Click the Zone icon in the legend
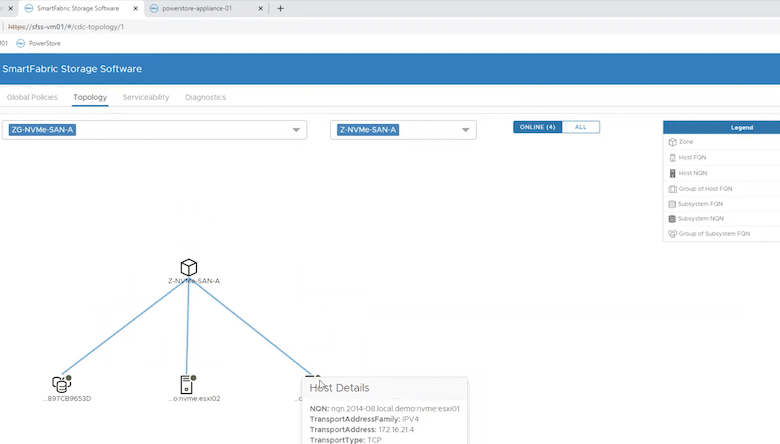This screenshot has height=444, width=780. (672, 142)
